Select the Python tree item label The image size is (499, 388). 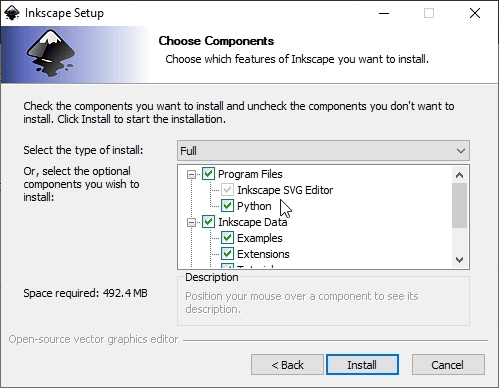pos(254,206)
